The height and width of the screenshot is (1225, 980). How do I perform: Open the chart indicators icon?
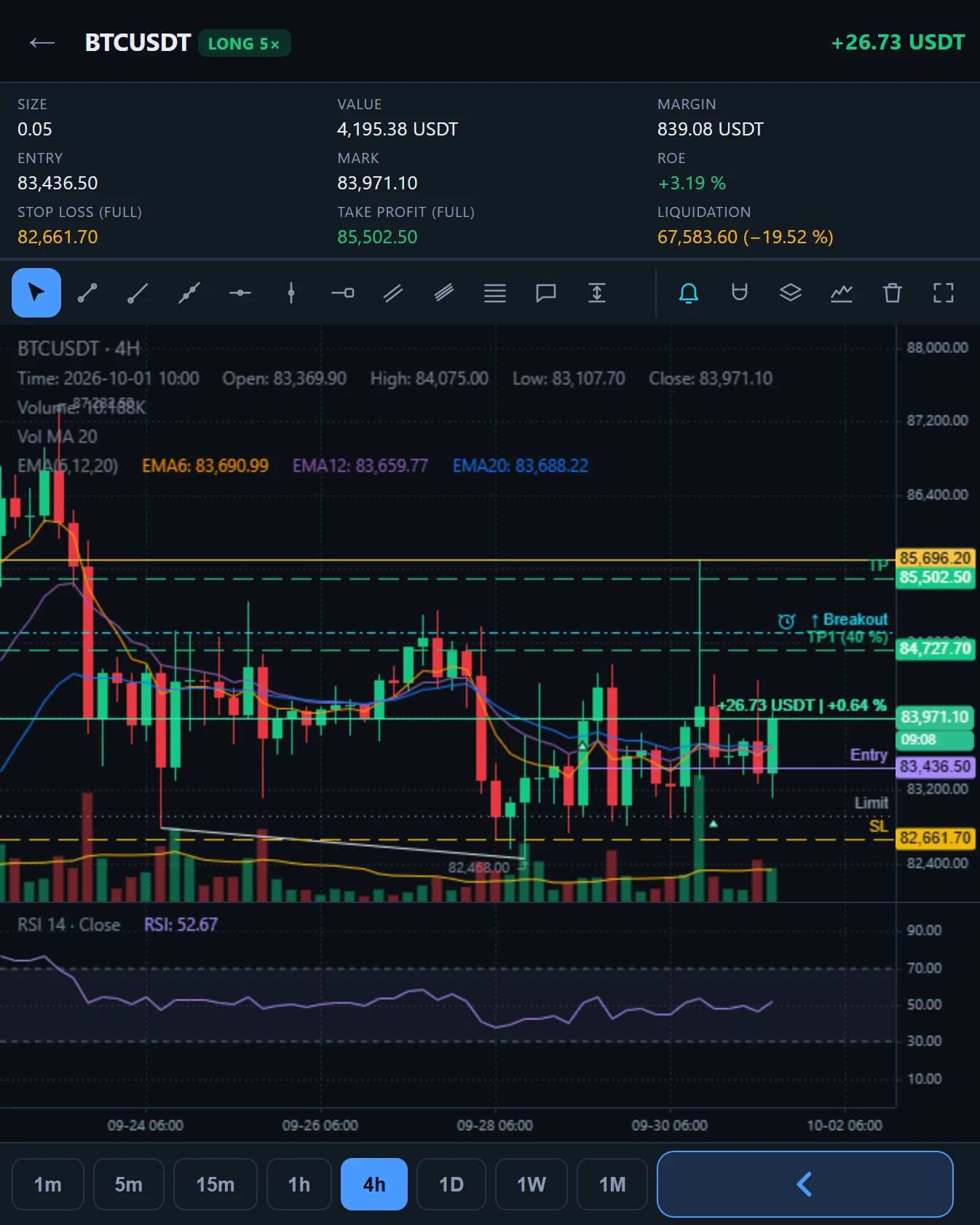(x=842, y=293)
